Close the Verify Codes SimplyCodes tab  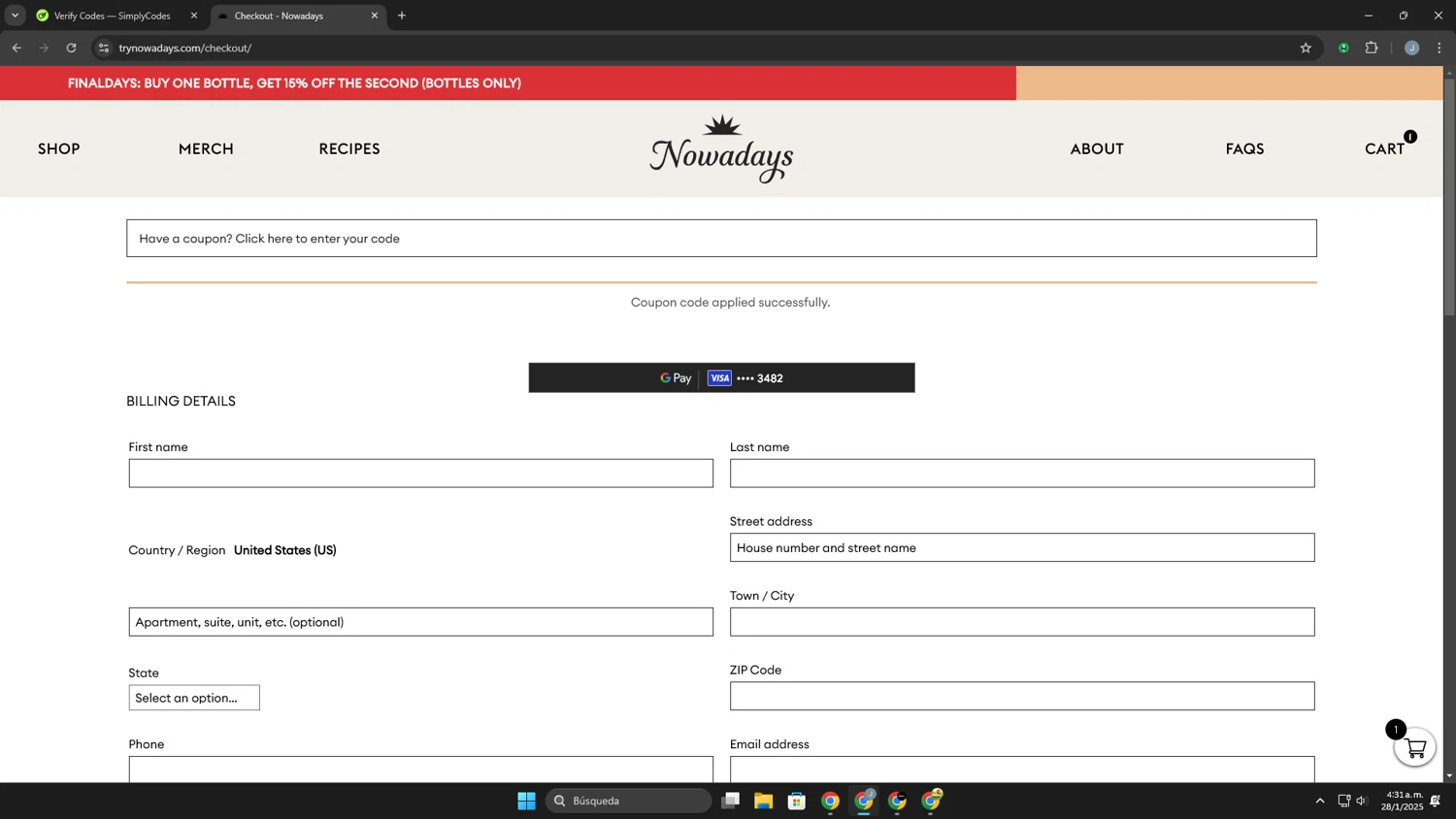pos(193,16)
